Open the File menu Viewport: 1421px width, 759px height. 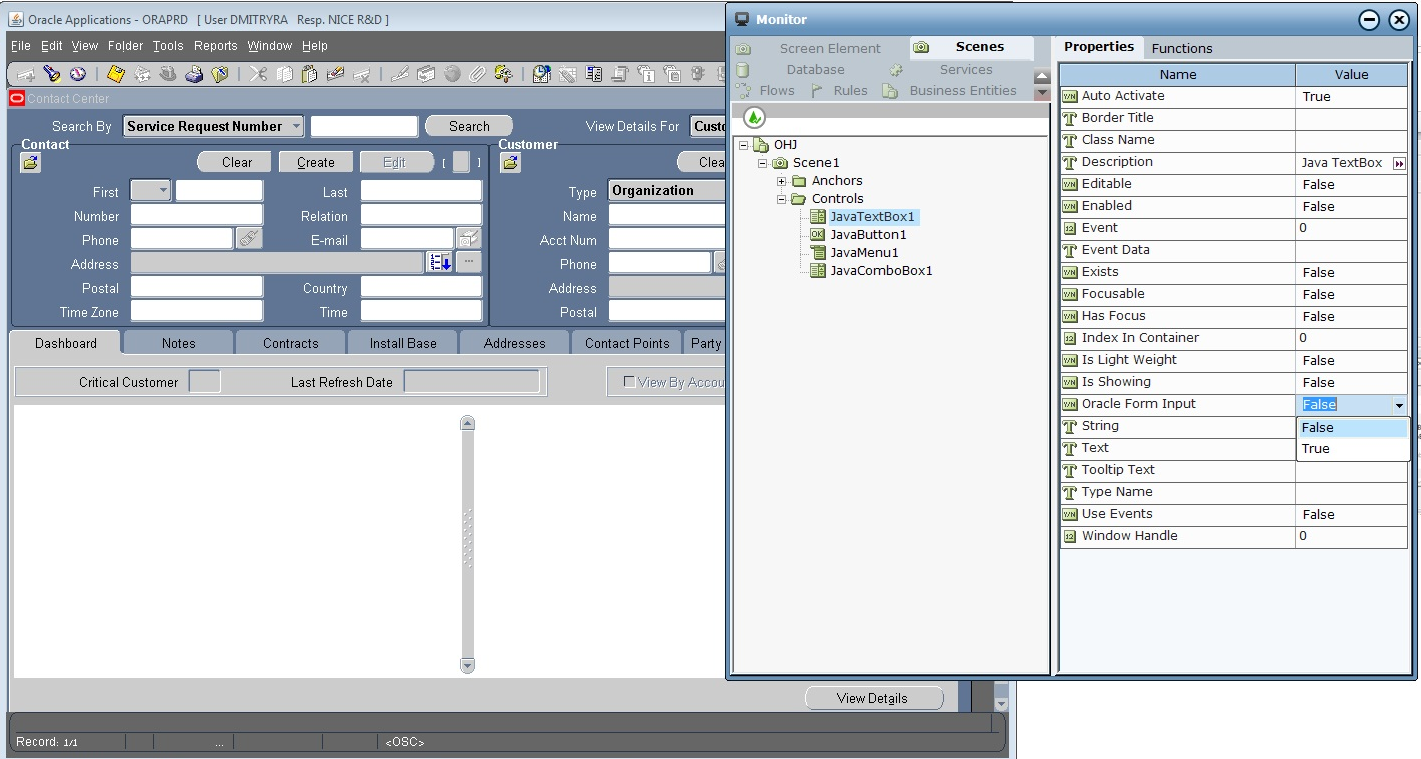pyautogui.click(x=20, y=46)
